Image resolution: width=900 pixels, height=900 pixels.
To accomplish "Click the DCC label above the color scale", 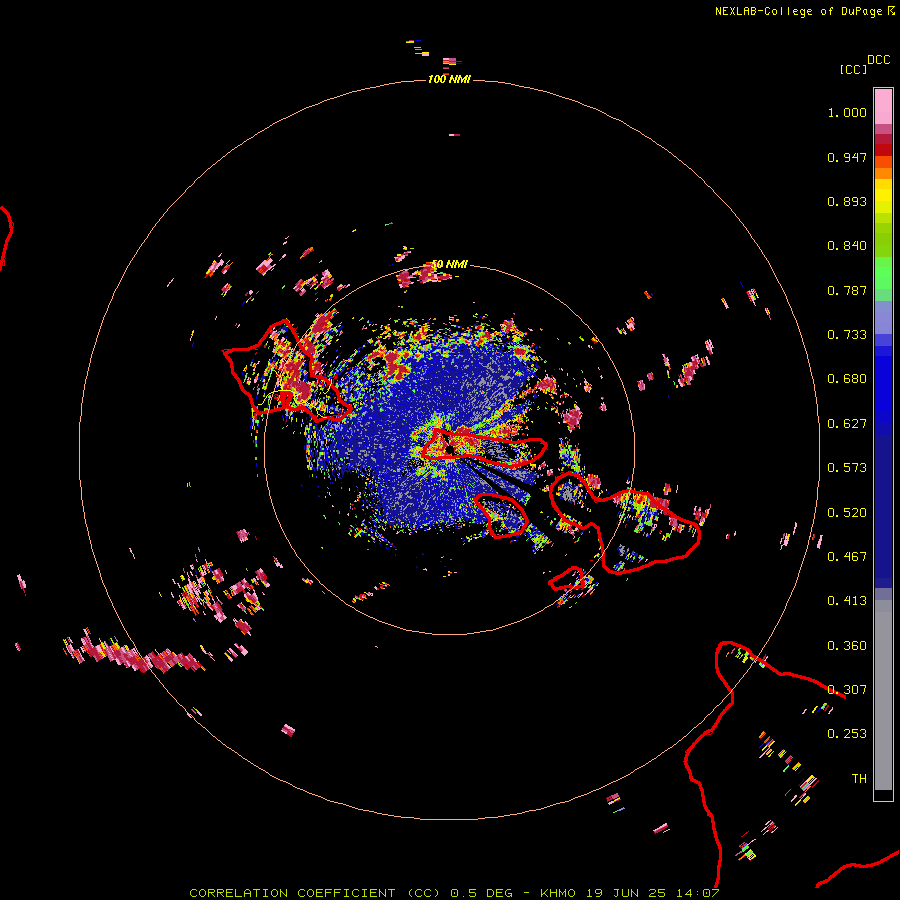I will [x=878, y=60].
